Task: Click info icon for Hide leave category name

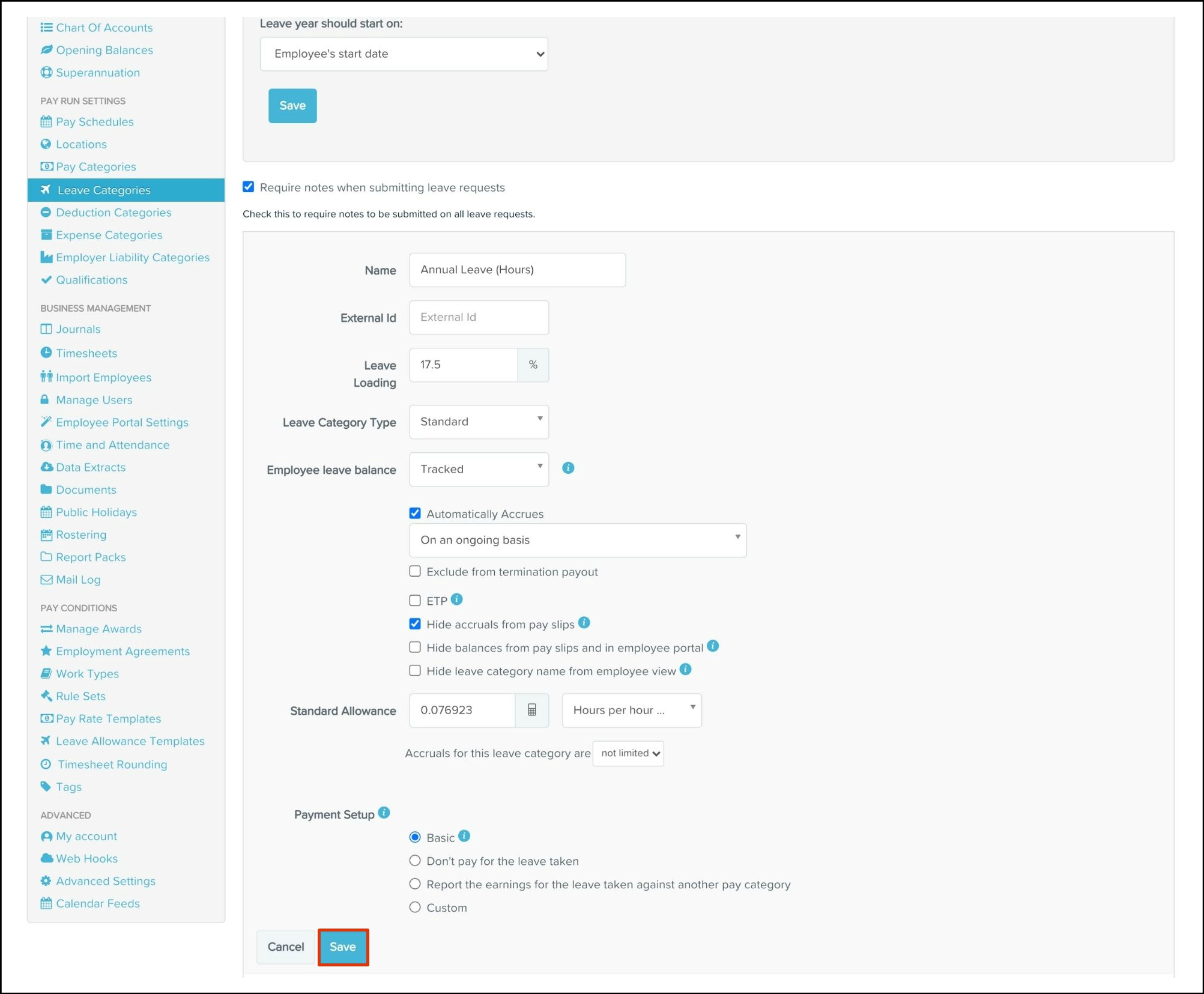Action: [685, 670]
